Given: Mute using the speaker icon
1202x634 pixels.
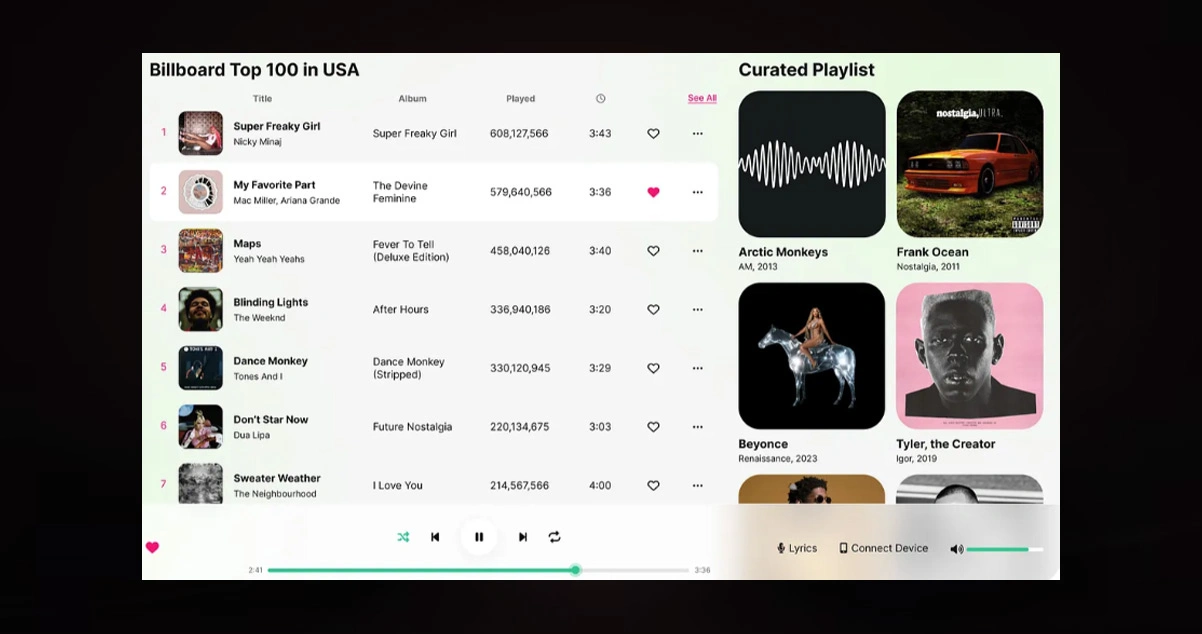Looking at the screenshot, I should (956, 549).
